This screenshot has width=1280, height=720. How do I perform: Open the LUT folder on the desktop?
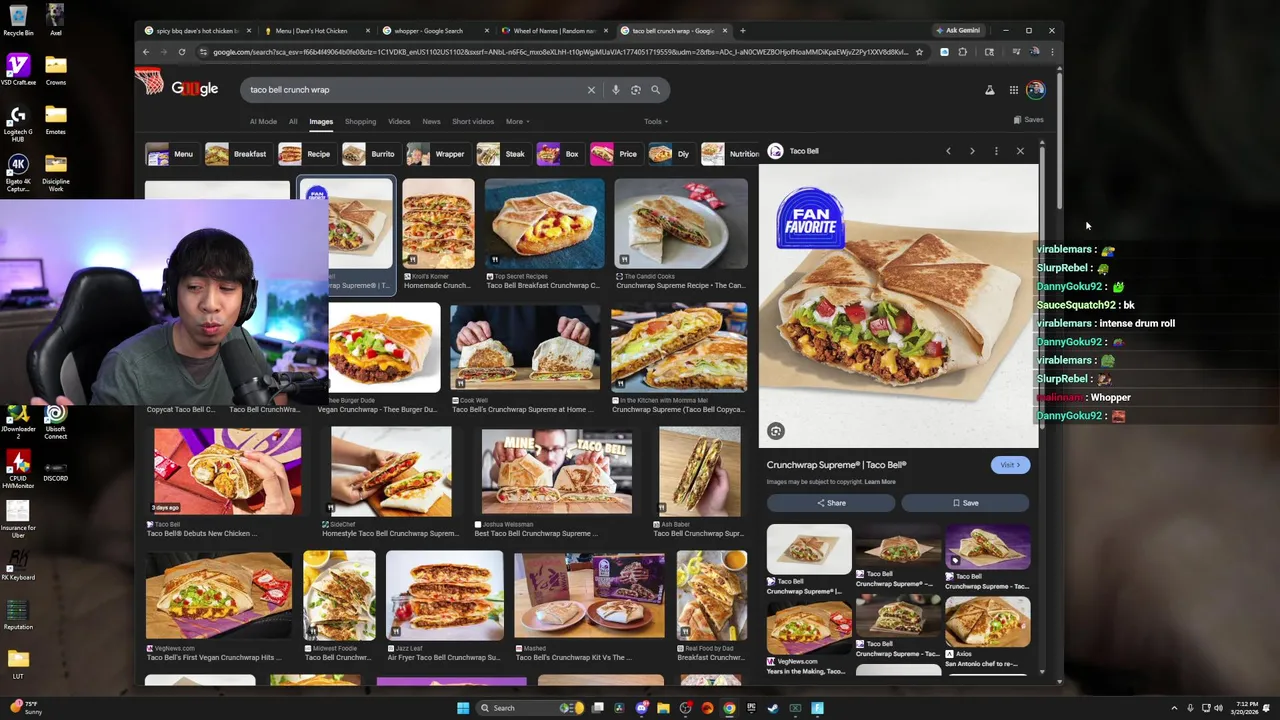(18, 663)
